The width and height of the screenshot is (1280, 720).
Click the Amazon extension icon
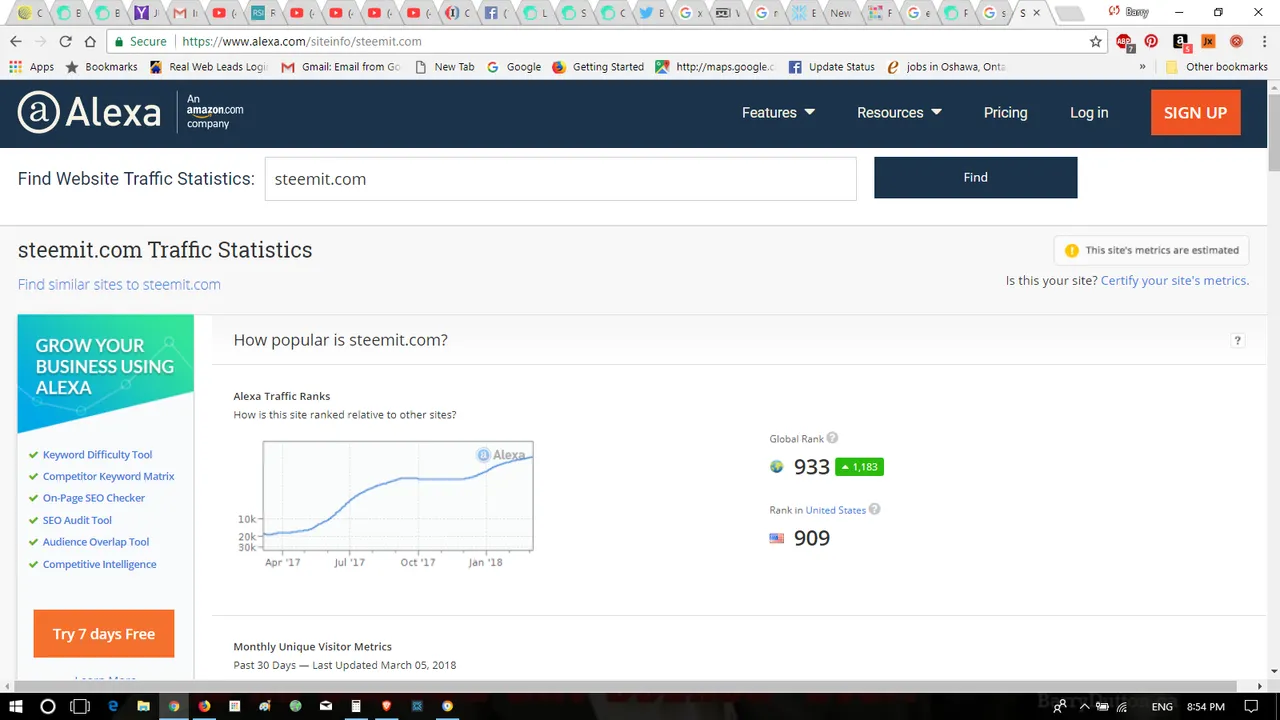point(1181,41)
